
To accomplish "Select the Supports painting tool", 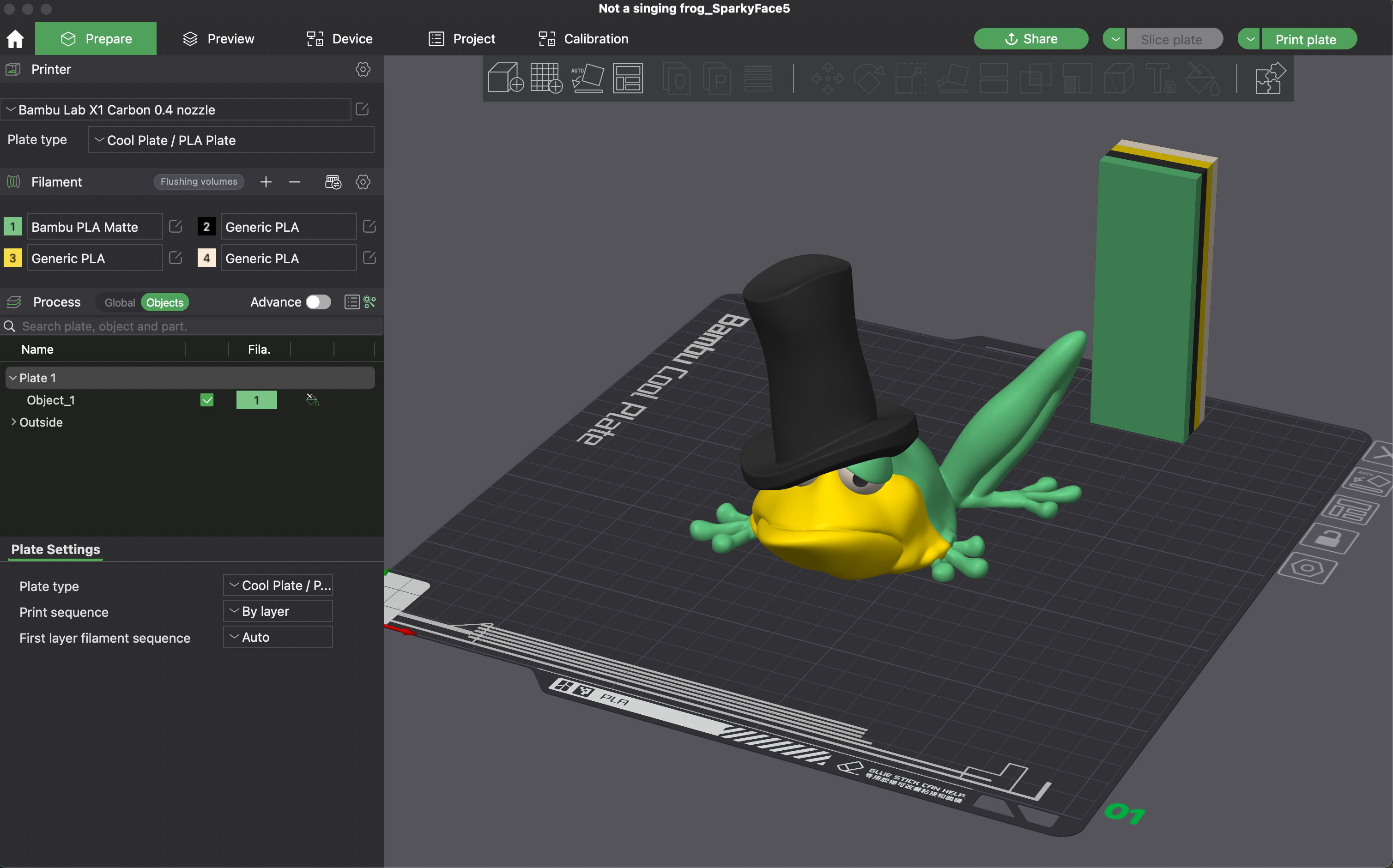I will tap(1077, 78).
